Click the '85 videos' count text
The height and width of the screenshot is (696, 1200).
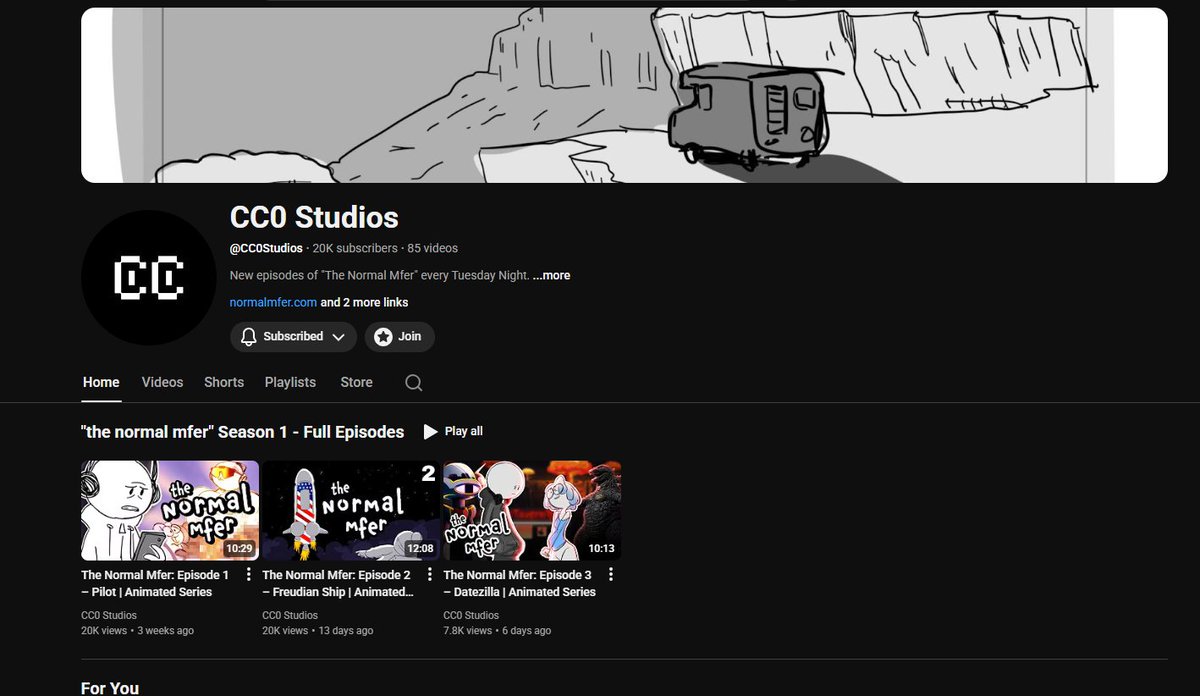(433, 248)
